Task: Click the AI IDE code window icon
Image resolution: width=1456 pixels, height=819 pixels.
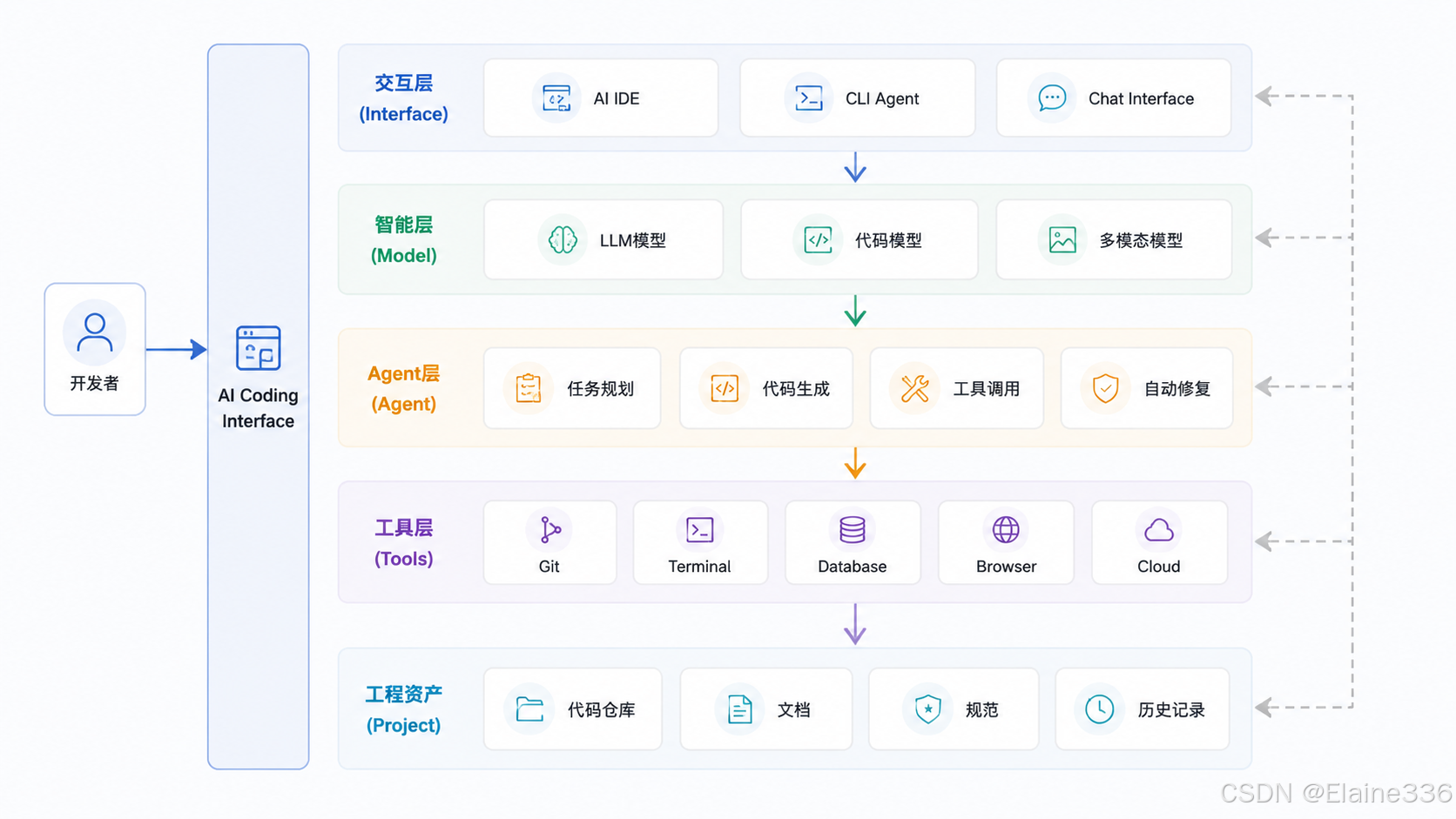Action: [x=556, y=98]
